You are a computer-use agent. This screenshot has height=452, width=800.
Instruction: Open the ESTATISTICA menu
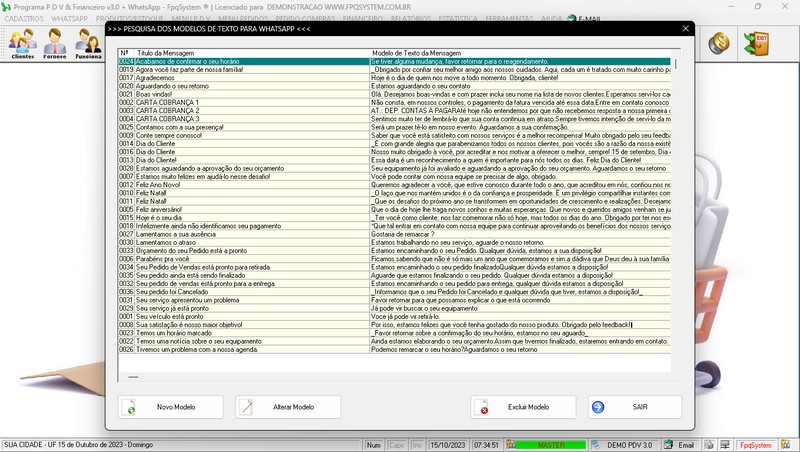coord(458,19)
